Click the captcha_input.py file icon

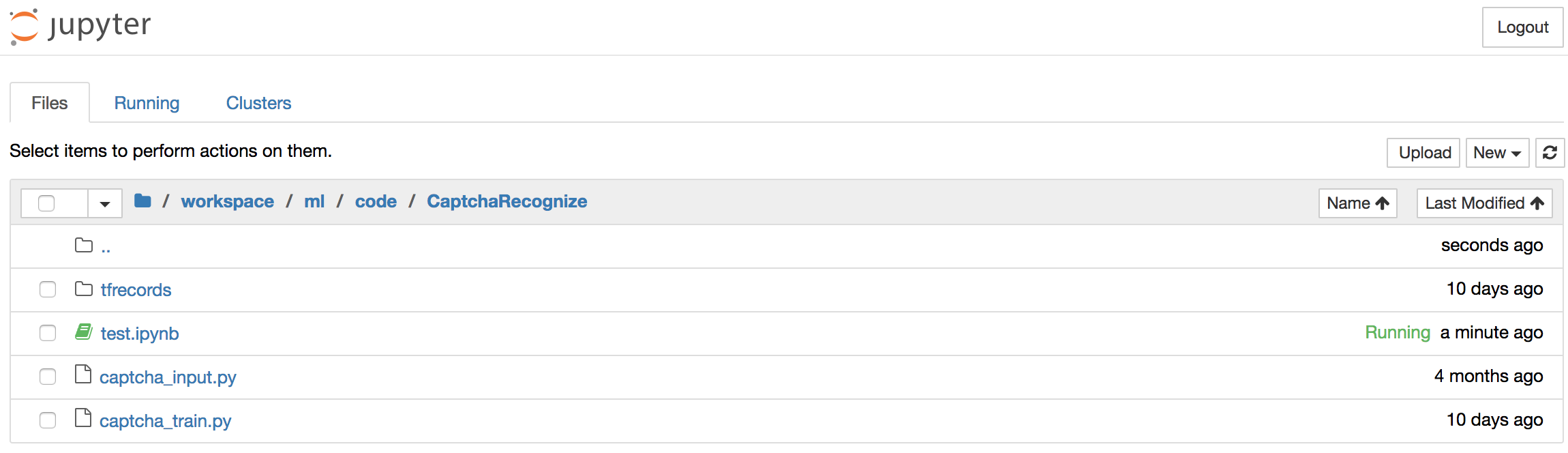pyautogui.click(x=83, y=375)
